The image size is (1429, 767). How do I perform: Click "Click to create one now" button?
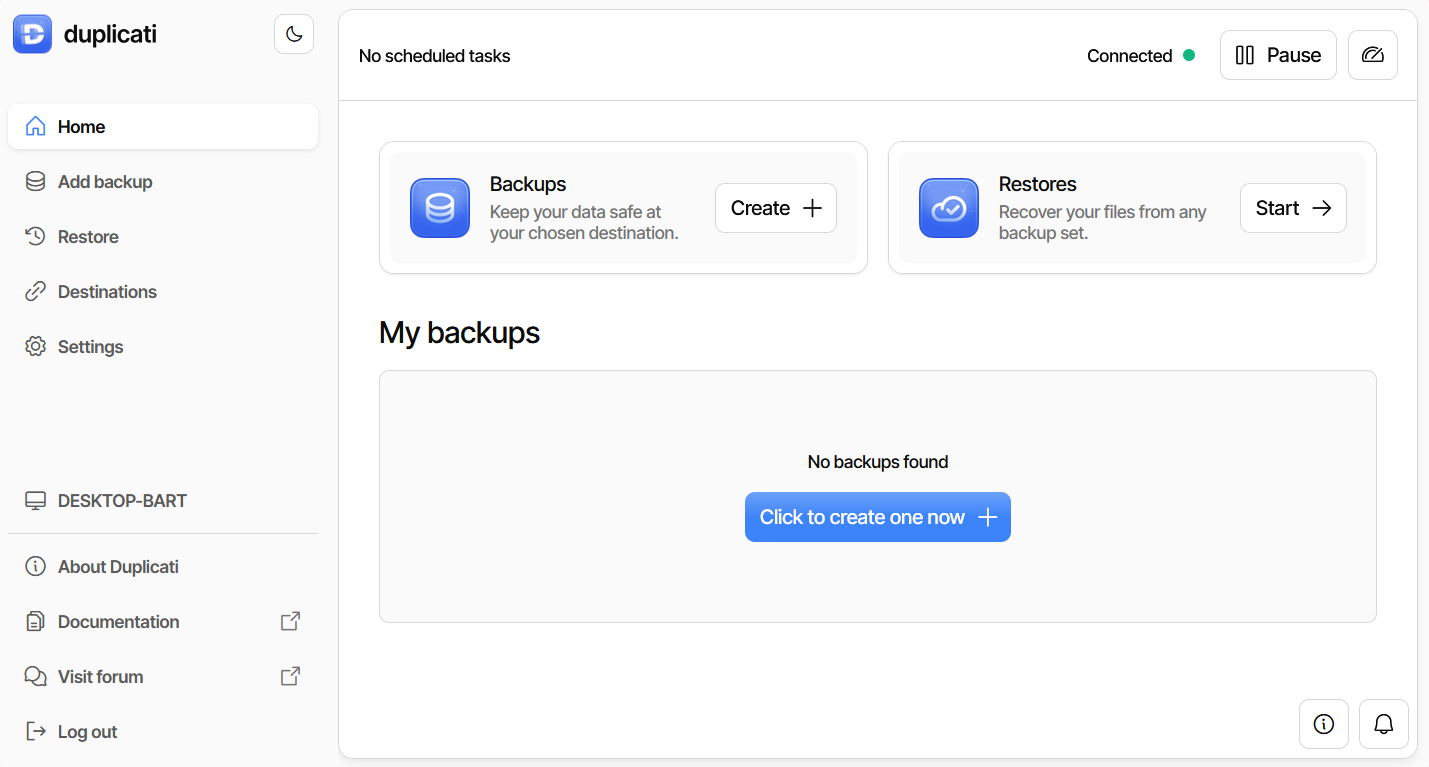point(877,517)
